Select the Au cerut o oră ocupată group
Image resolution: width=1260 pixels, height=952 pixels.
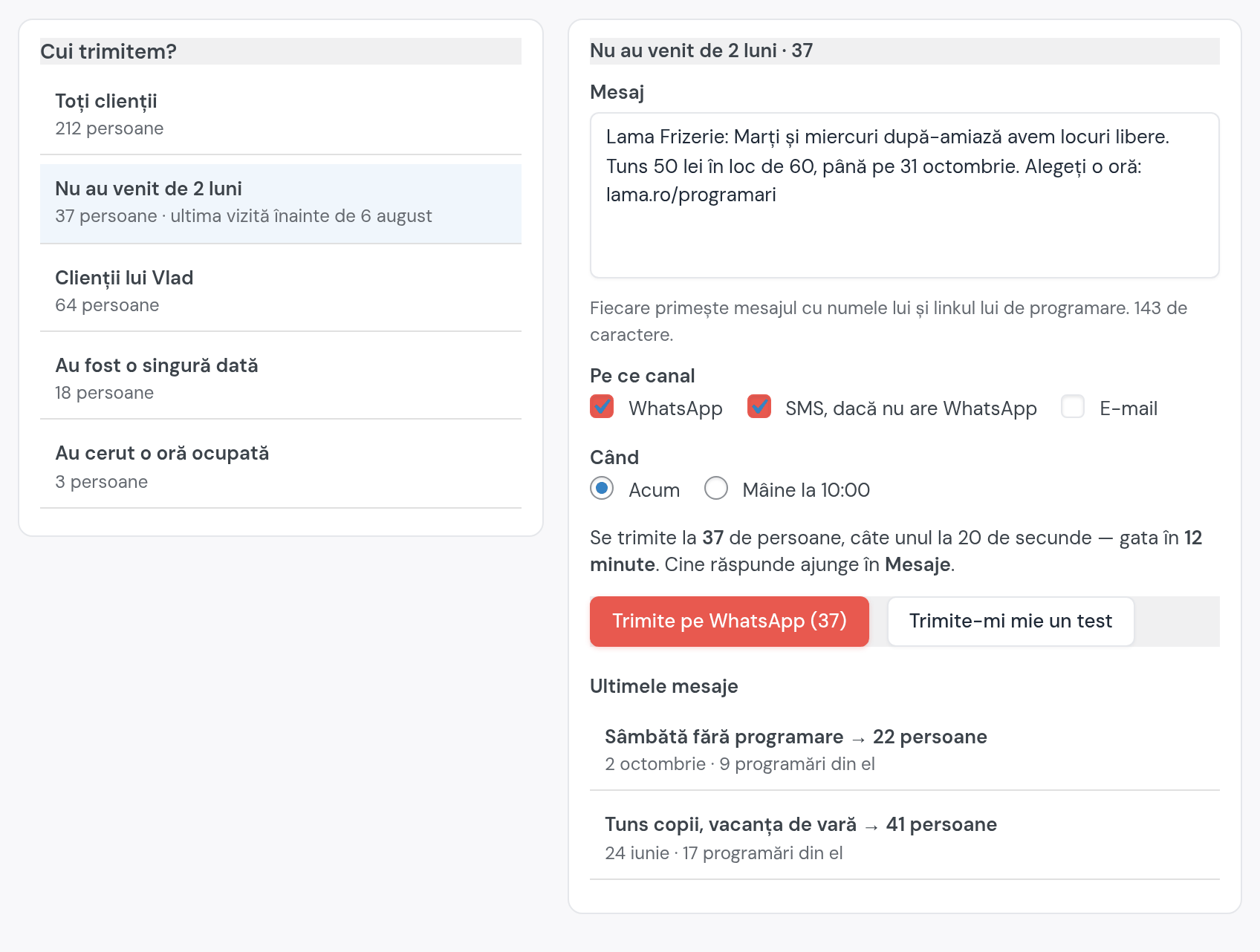(281, 466)
